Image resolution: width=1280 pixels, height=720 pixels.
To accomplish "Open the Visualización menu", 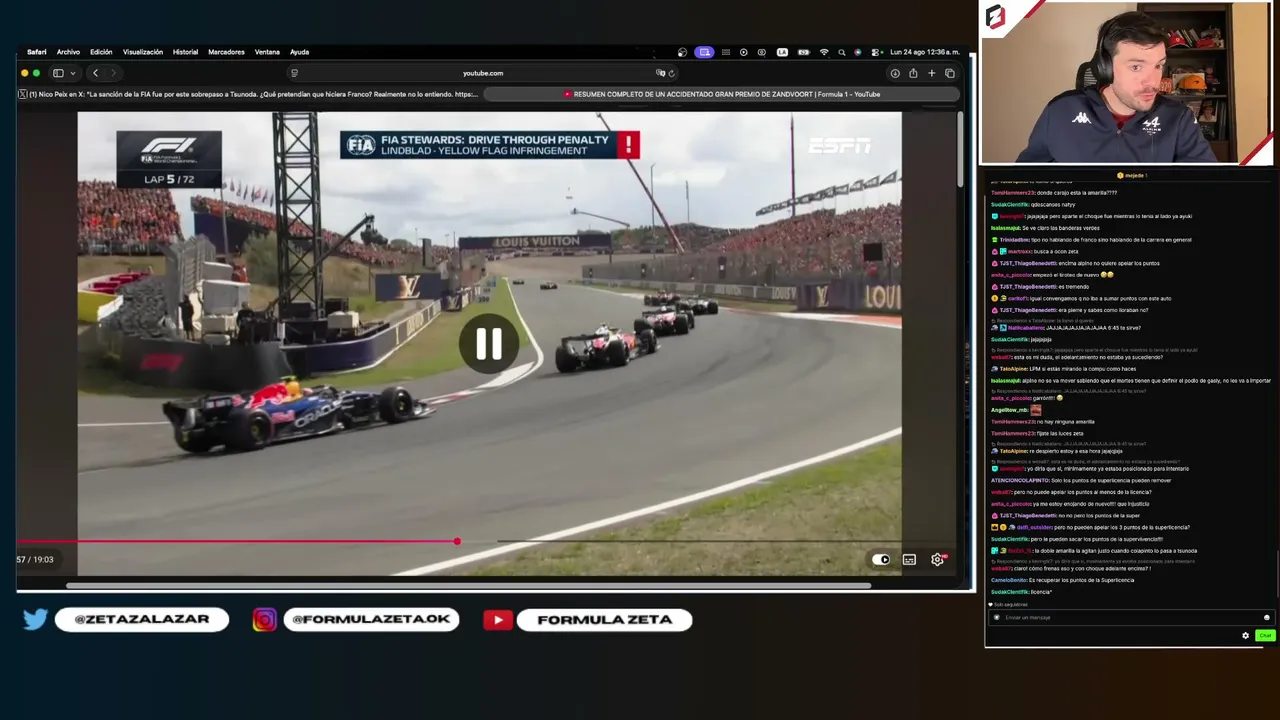I will (143, 52).
